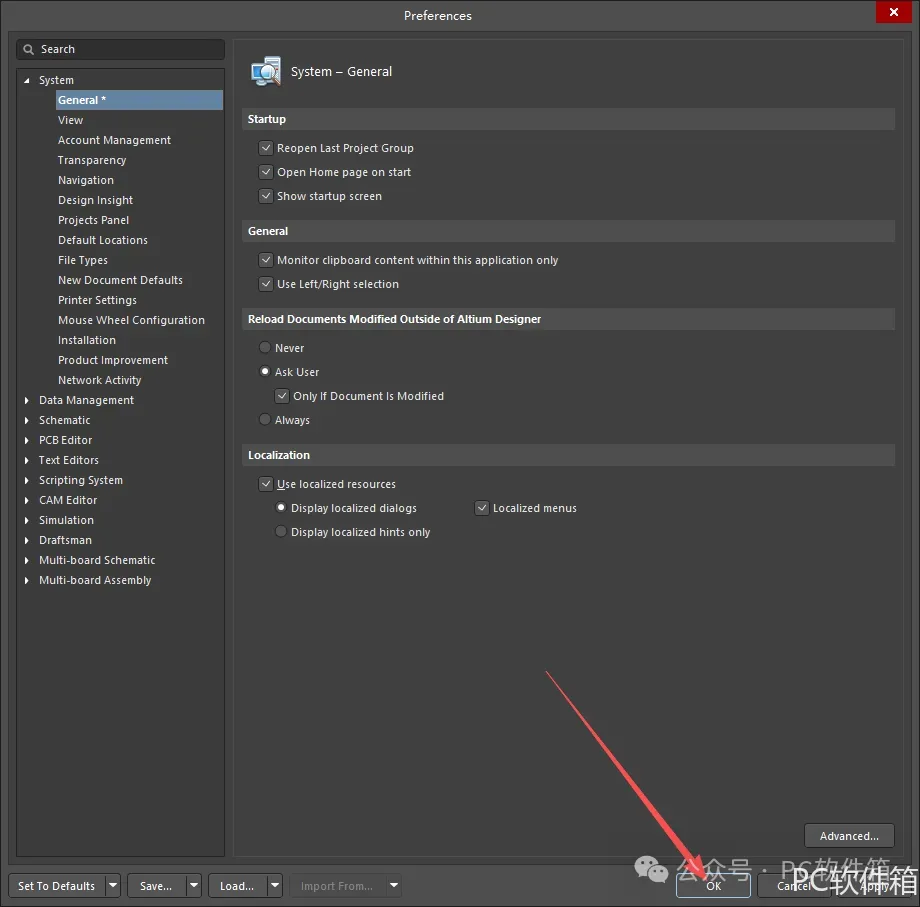Screen dimensions: 920x907
Task: Open Set To Defaults dropdown arrow
Action: pos(113,885)
